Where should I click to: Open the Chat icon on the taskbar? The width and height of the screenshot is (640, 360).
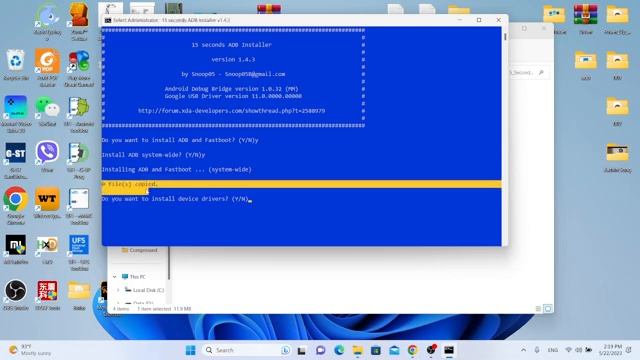tap(320, 350)
